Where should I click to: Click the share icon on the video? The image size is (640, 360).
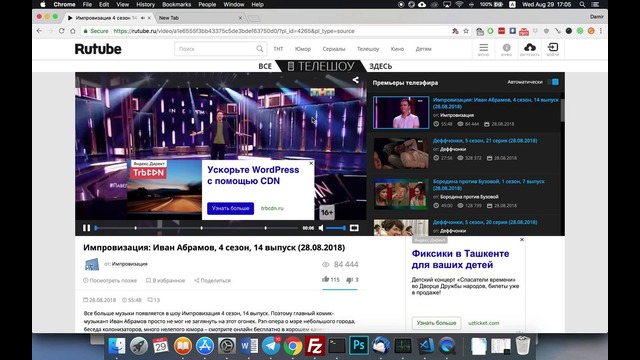click(x=356, y=80)
